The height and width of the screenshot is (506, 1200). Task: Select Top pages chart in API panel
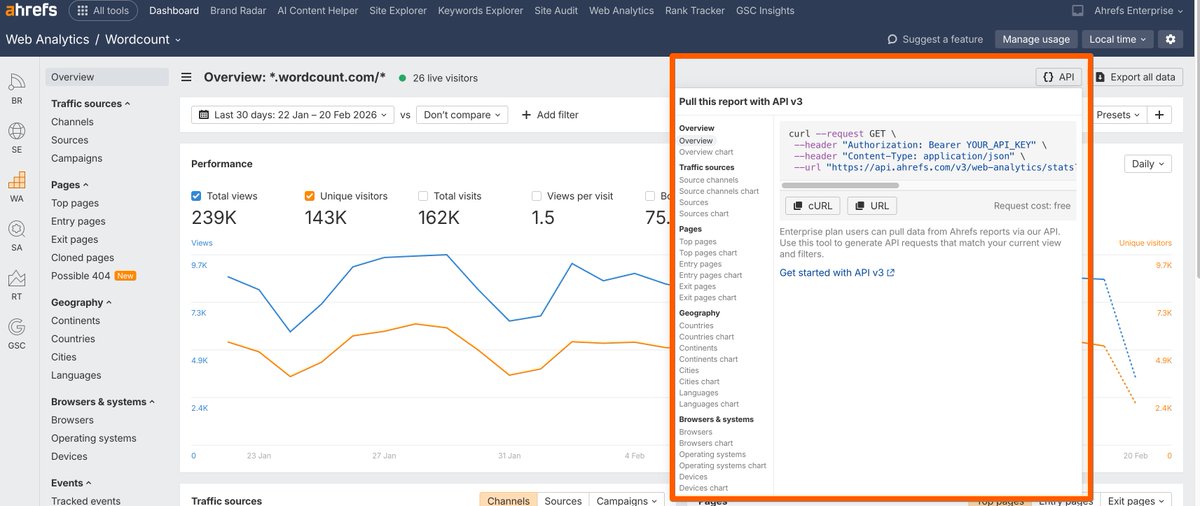tap(708, 253)
